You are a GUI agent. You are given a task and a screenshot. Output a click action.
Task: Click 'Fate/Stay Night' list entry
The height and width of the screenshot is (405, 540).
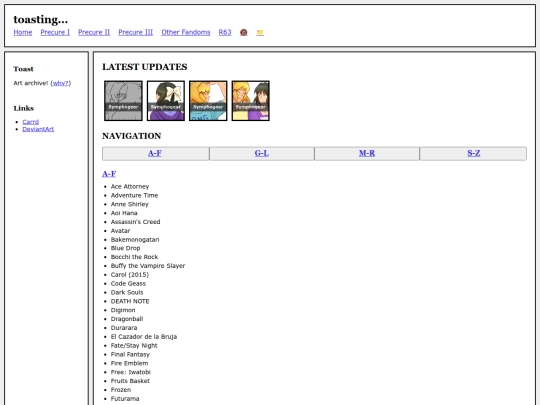coord(134,346)
